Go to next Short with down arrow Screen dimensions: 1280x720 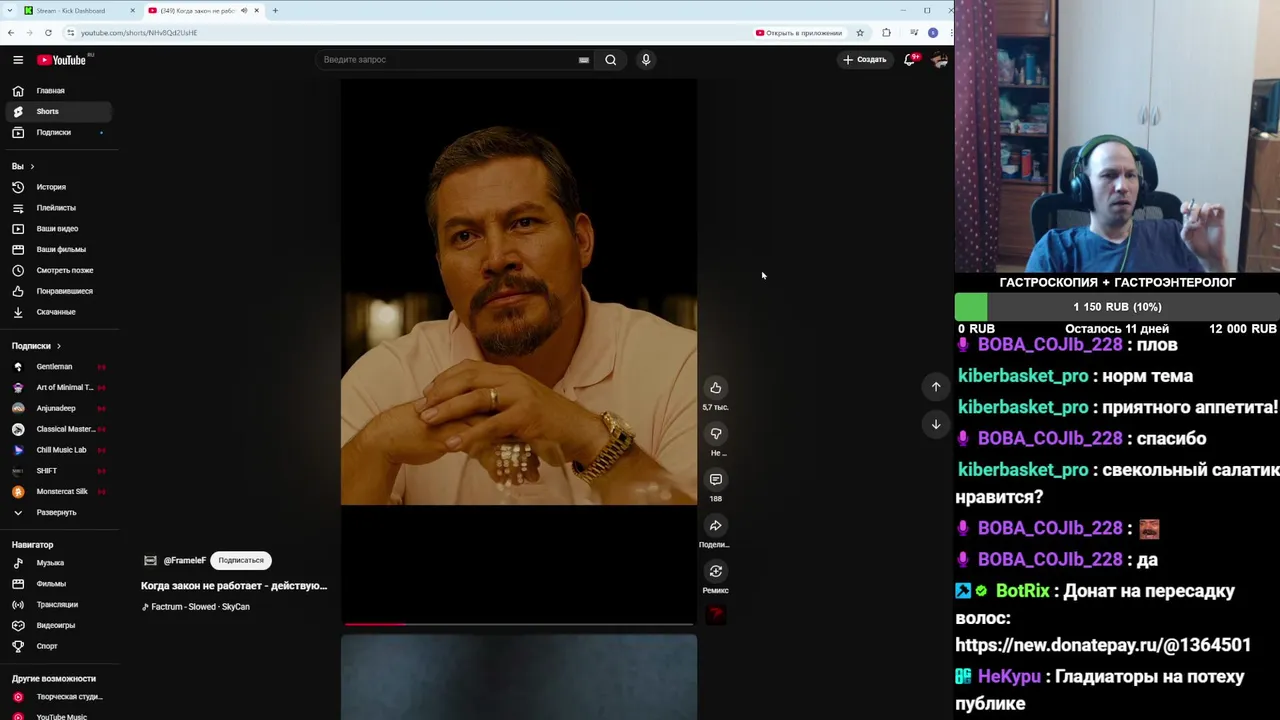[x=936, y=424]
